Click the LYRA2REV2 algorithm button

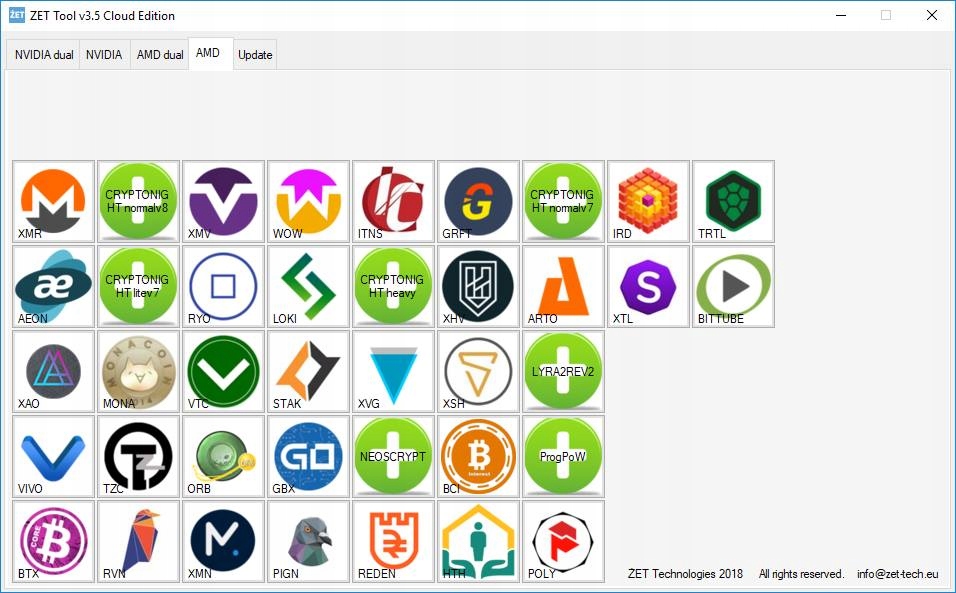click(x=563, y=372)
